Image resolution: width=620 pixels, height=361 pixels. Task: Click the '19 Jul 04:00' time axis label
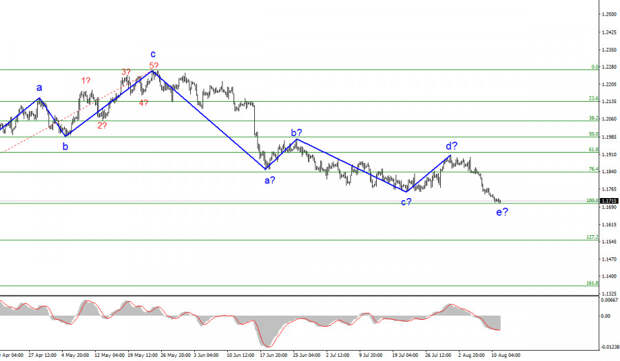(x=406, y=355)
